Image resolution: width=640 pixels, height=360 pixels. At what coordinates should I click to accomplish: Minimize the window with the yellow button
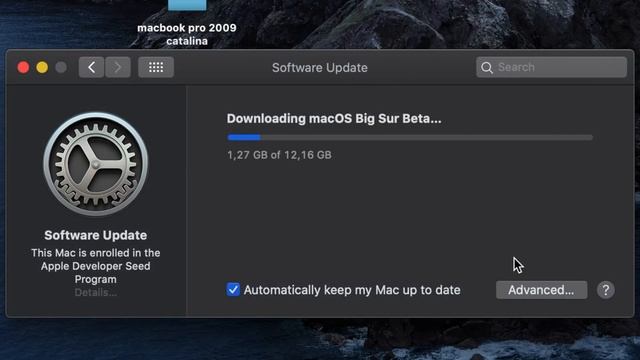(x=42, y=67)
